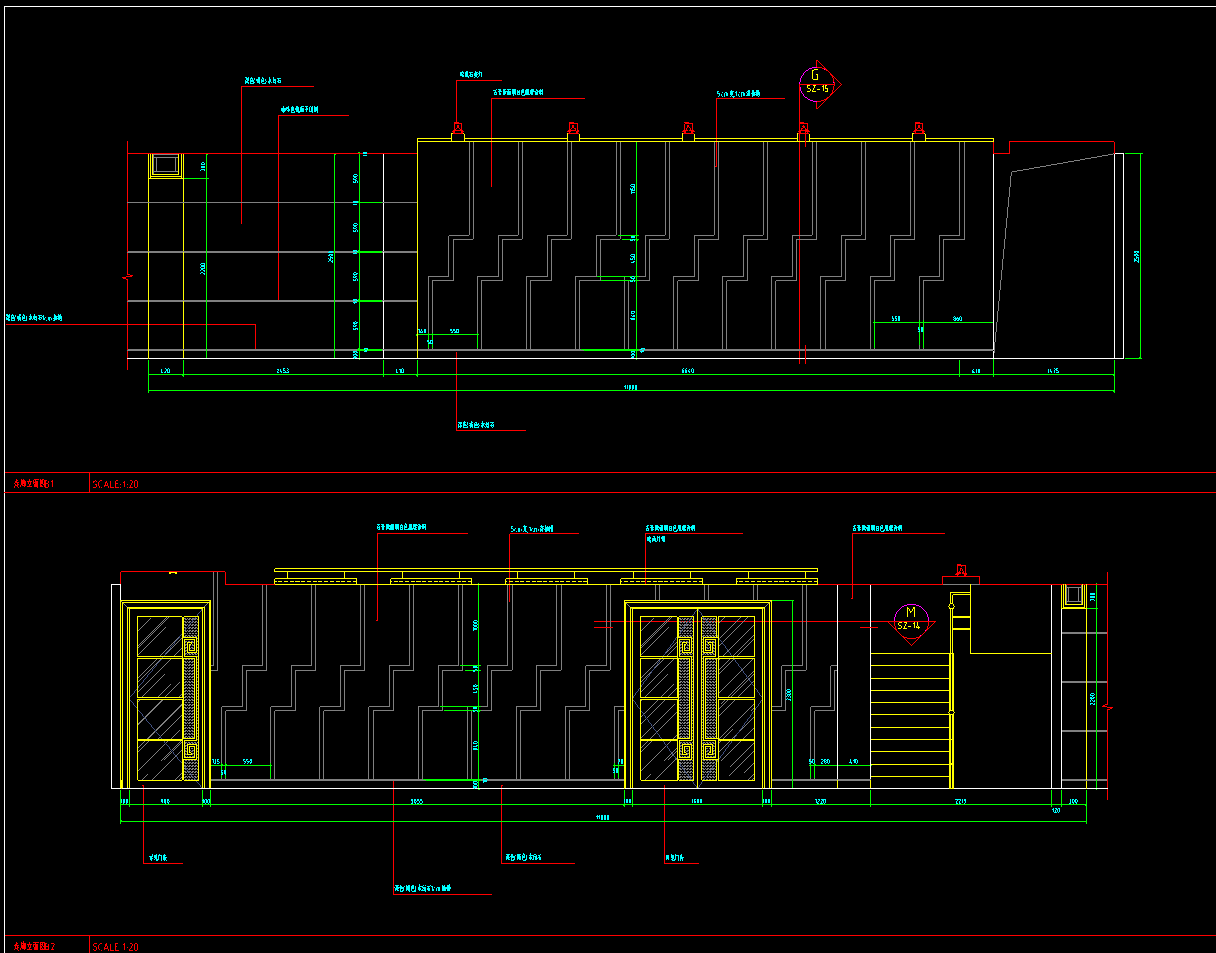Select the rightmost light symbol in upper elevation
Screen dimensions: 1216x953
(918, 129)
